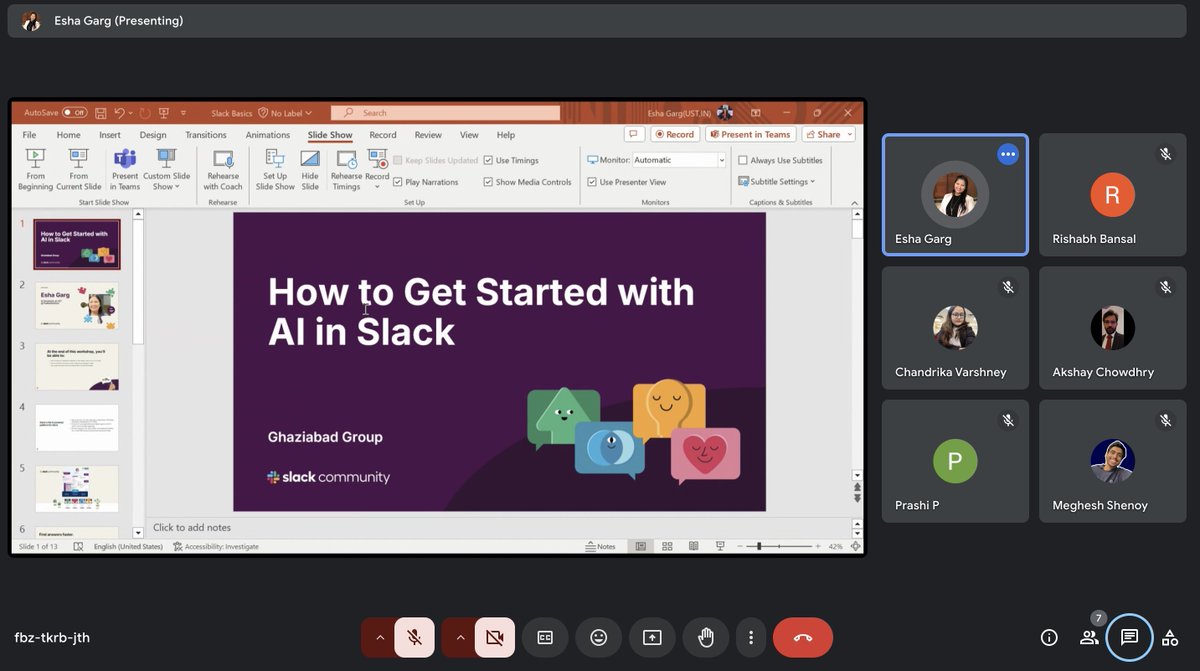Click Present in Teams ribbon icon
Viewport: 1200px width, 671px height.
pos(125,169)
